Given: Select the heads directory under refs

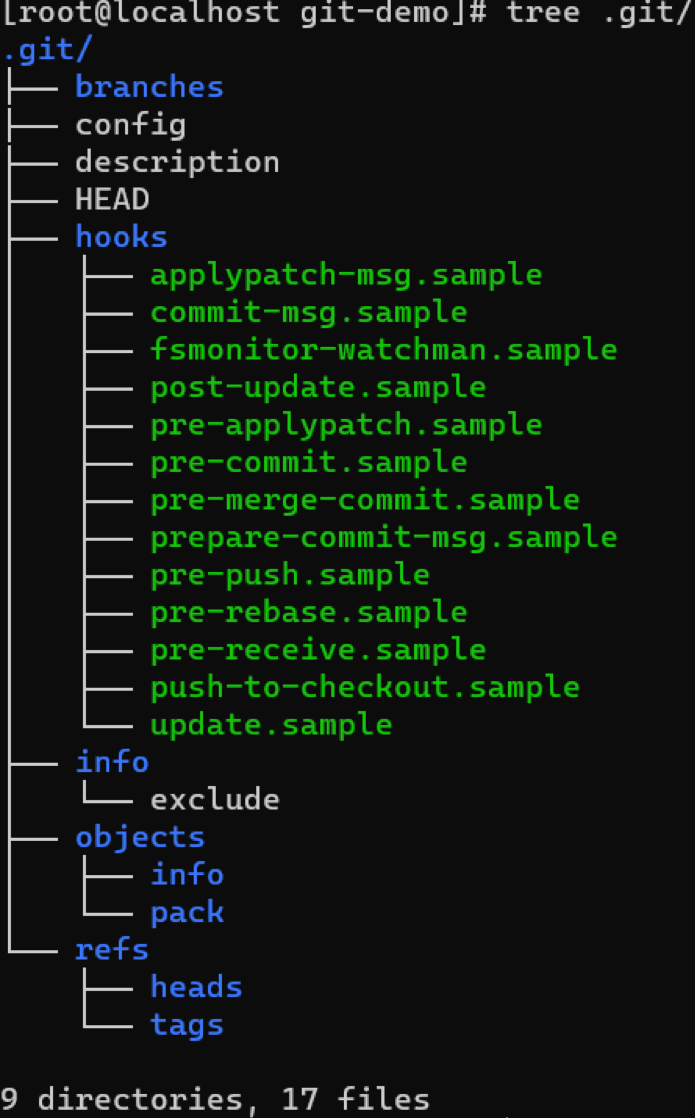Looking at the screenshot, I should tap(196, 987).
